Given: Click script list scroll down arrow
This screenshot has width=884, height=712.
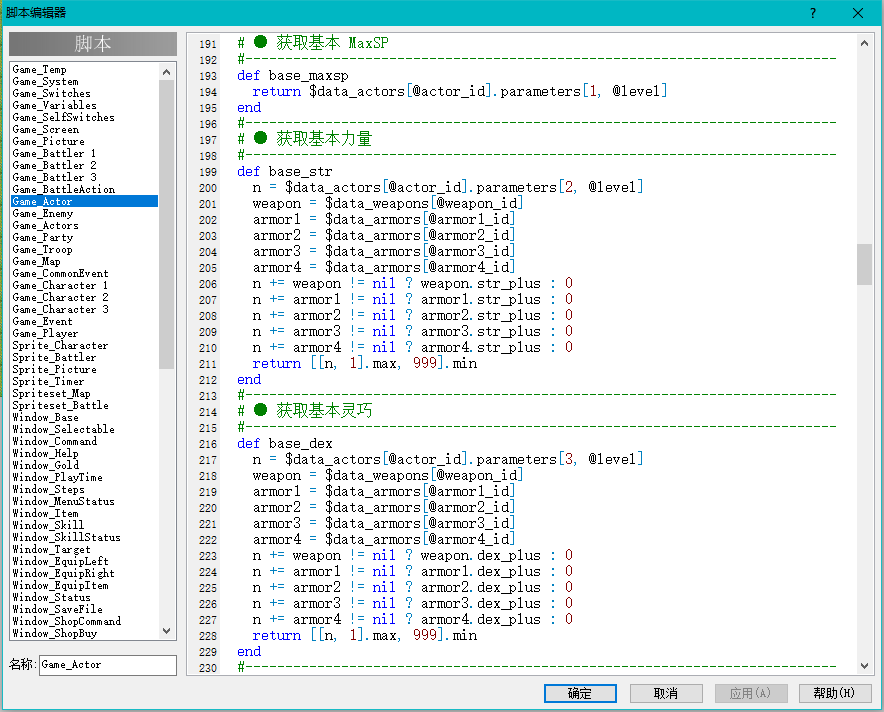Looking at the screenshot, I should (166, 631).
